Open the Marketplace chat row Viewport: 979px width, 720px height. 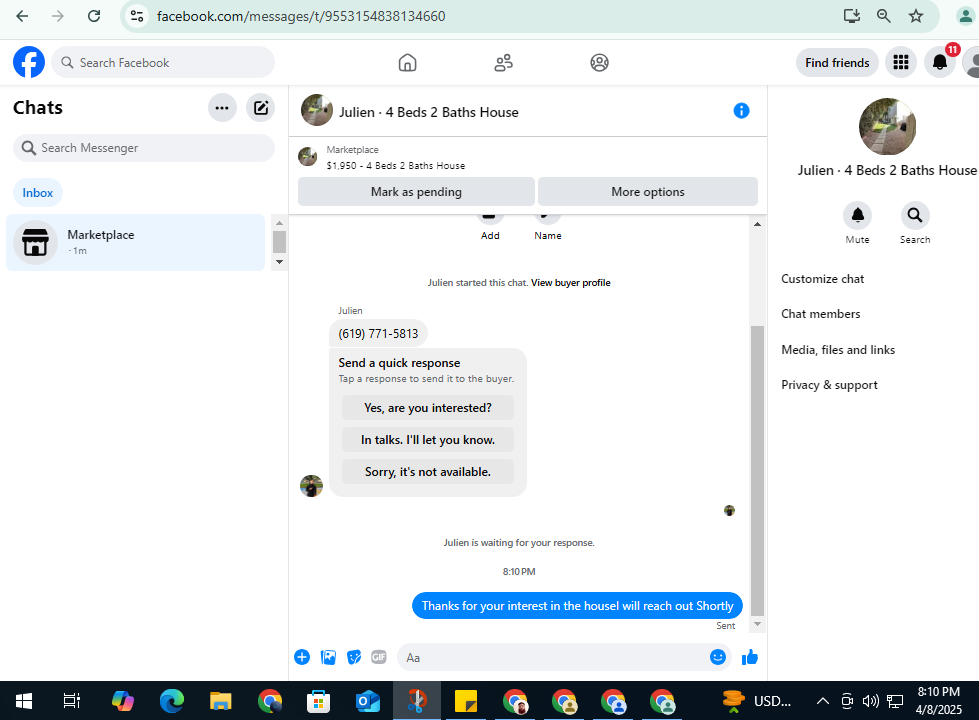click(x=135, y=242)
